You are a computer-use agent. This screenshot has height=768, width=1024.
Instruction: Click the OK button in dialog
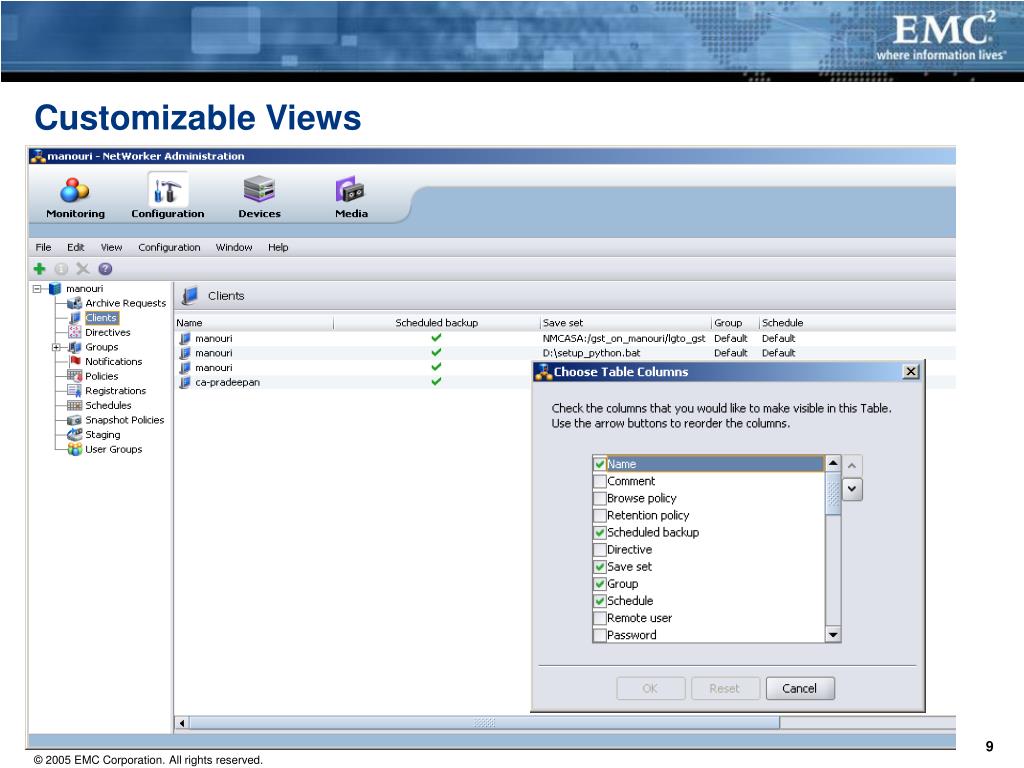tap(650, 688)
